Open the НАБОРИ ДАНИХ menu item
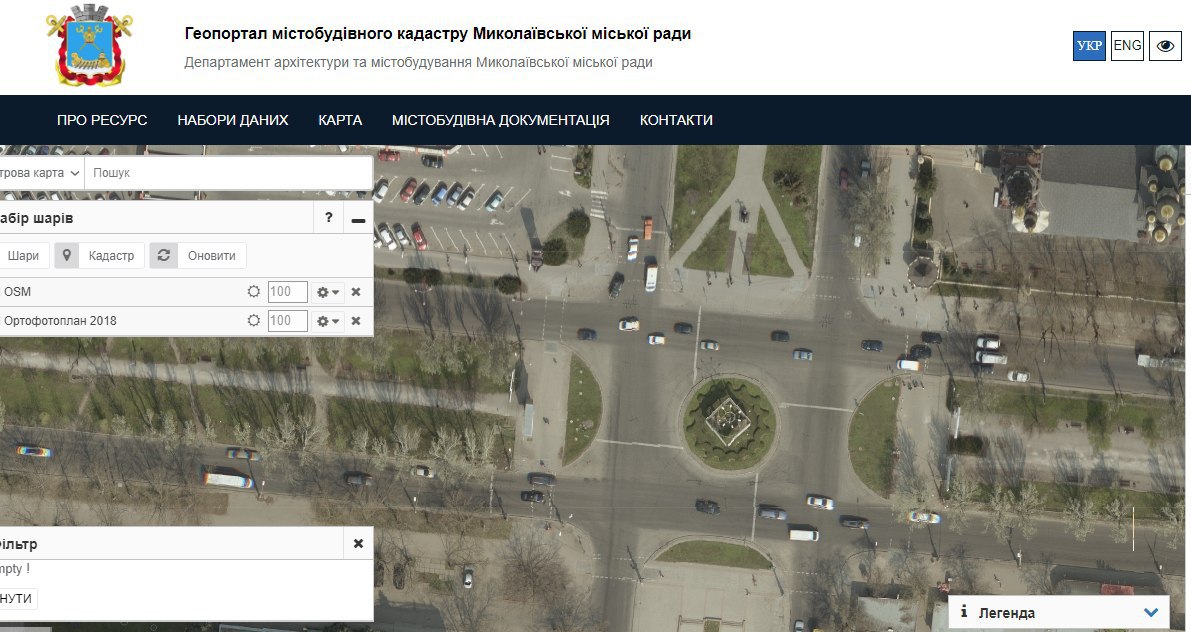1191x632 pixels. point(232,120)
